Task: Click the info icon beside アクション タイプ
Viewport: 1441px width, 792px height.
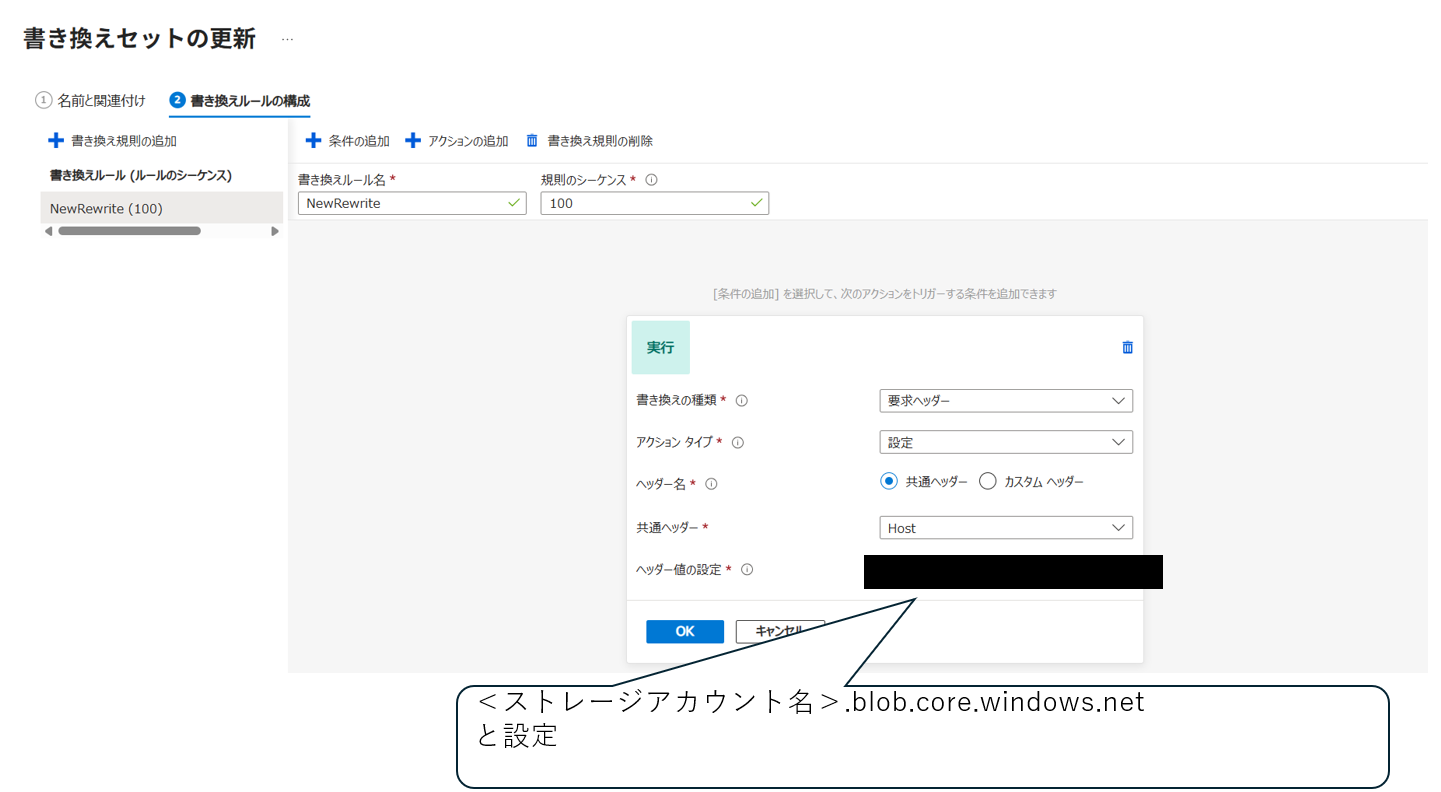Action: 737,441
